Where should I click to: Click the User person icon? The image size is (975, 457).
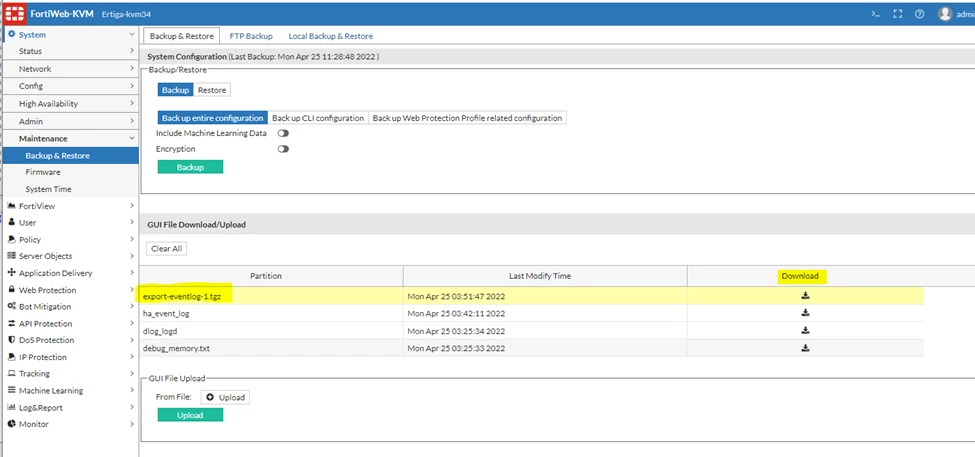(x=12, y=222)
